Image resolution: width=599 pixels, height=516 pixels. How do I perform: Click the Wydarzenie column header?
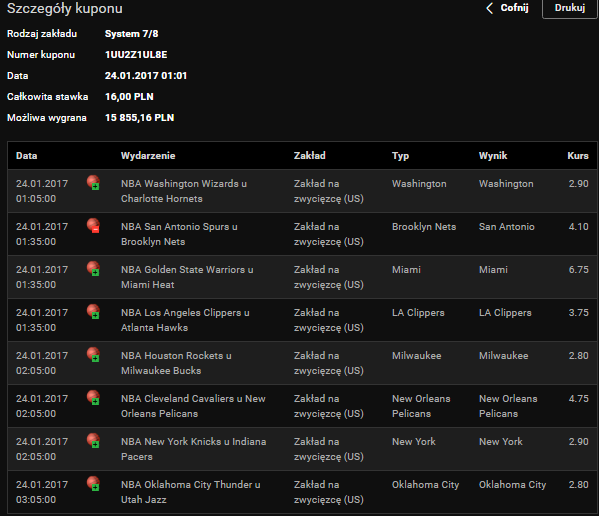148,155
